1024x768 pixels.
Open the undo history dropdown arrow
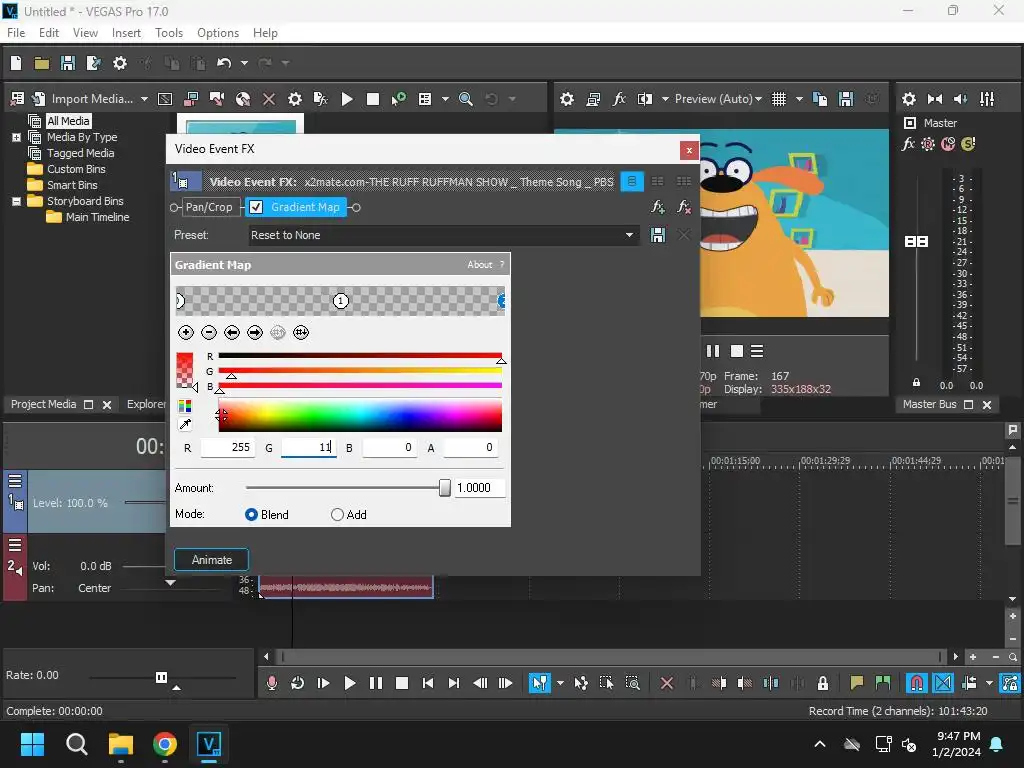pyautogui.click(x=244, y=63)
